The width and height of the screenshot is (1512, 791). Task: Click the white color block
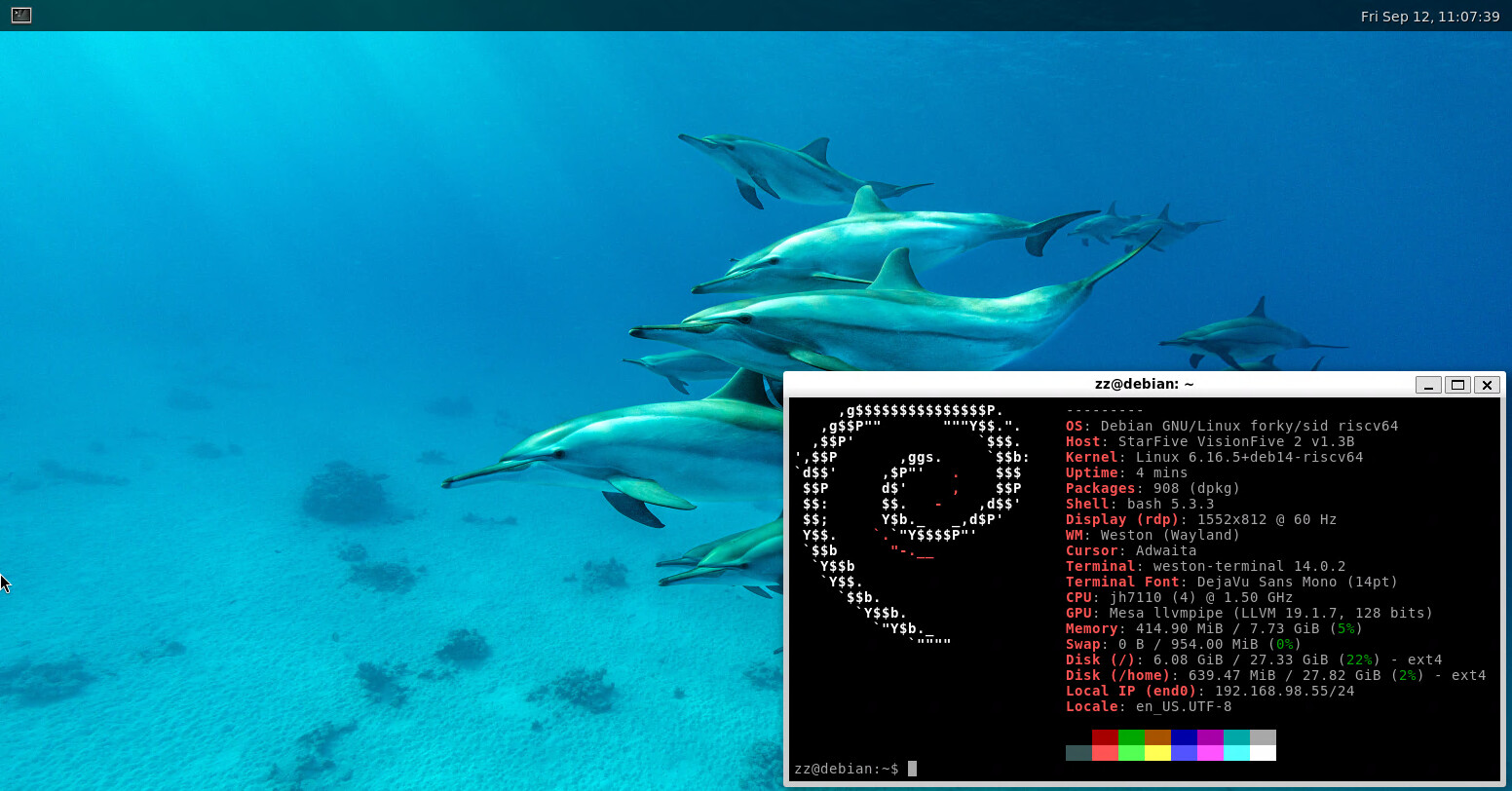(1263, 753)
